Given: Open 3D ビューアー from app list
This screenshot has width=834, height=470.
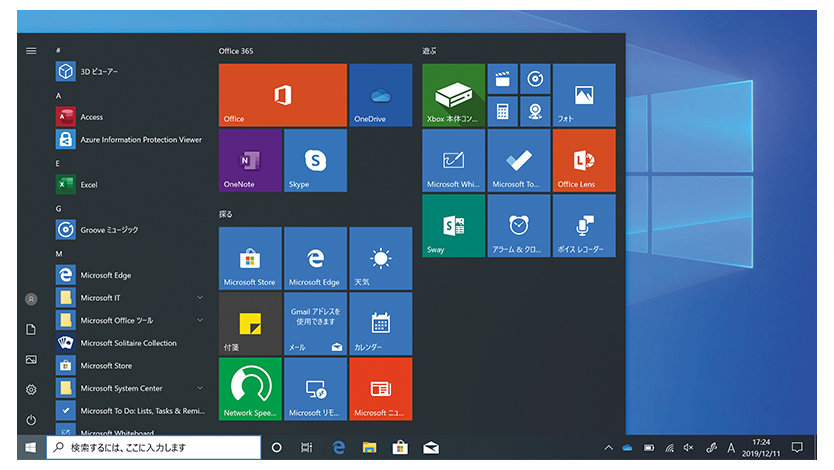Looking at the screenshot, I should point(130,71).
